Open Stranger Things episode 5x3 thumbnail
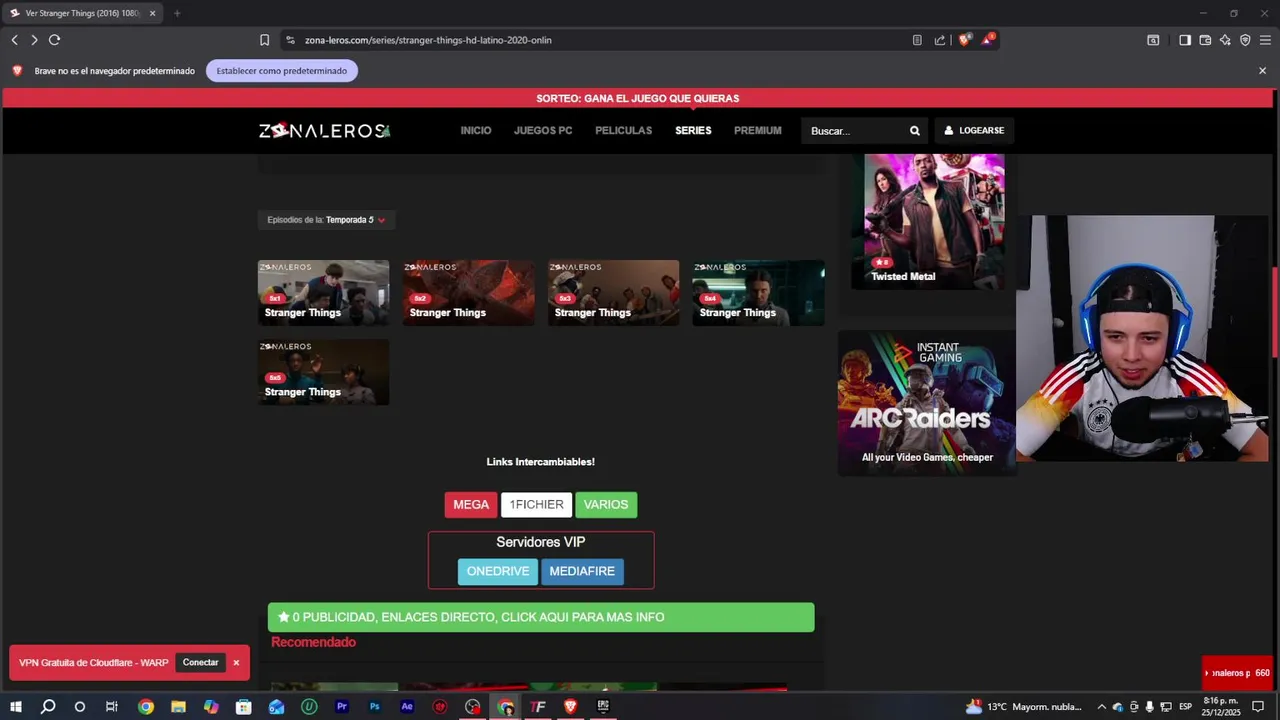 [613, 293]
